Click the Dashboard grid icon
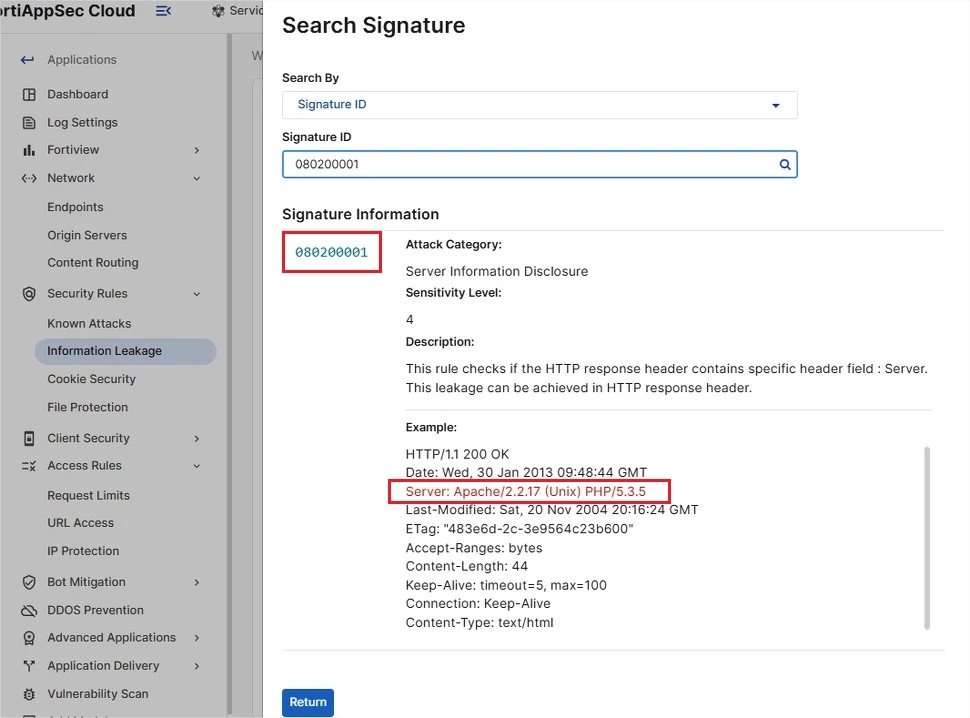Screen dimensions: 970x718 click(x=29, y=95)
